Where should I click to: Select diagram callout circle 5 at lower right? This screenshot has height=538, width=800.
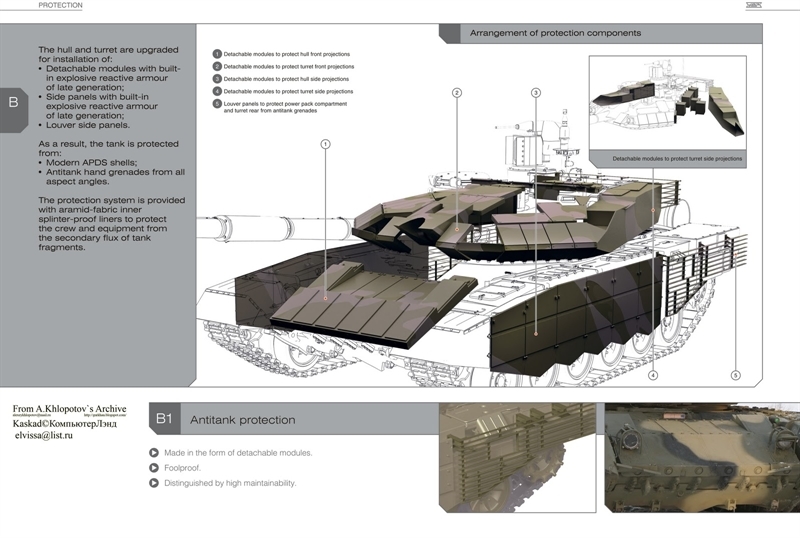(x=735, y=375)
